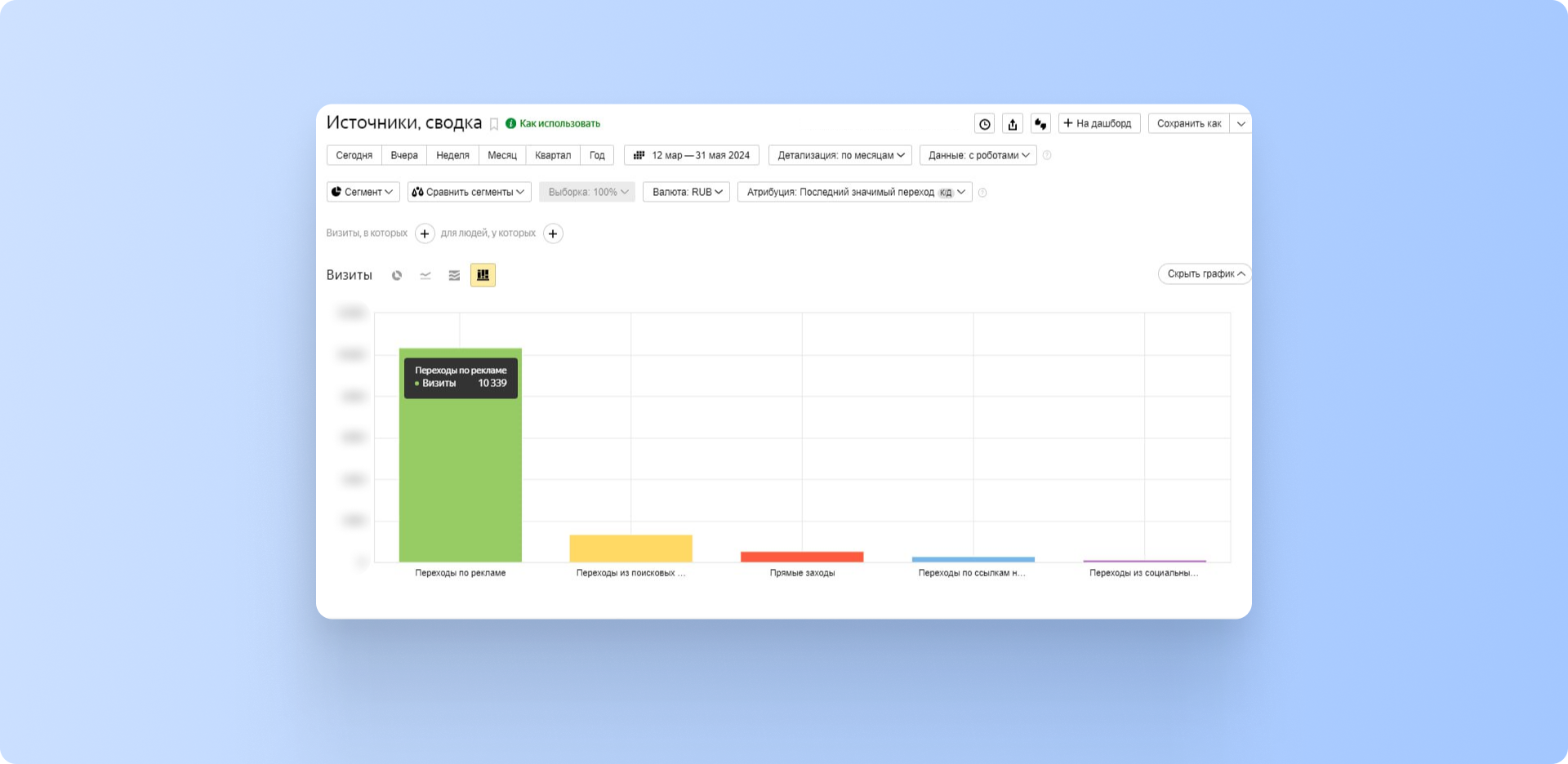
Task: Click the 'На дашборд' button
Action: pos(1099,123)
